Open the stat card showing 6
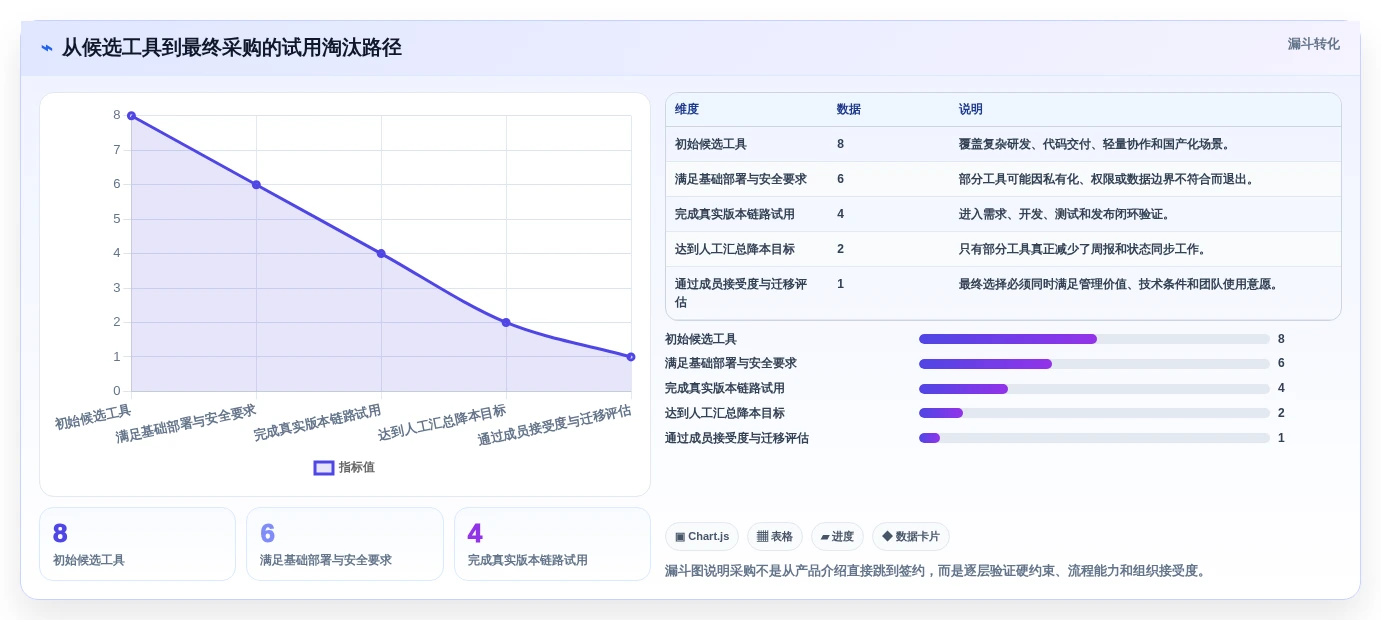The width and height of the screenshot is (1381, 620). (x=345, y=544)
